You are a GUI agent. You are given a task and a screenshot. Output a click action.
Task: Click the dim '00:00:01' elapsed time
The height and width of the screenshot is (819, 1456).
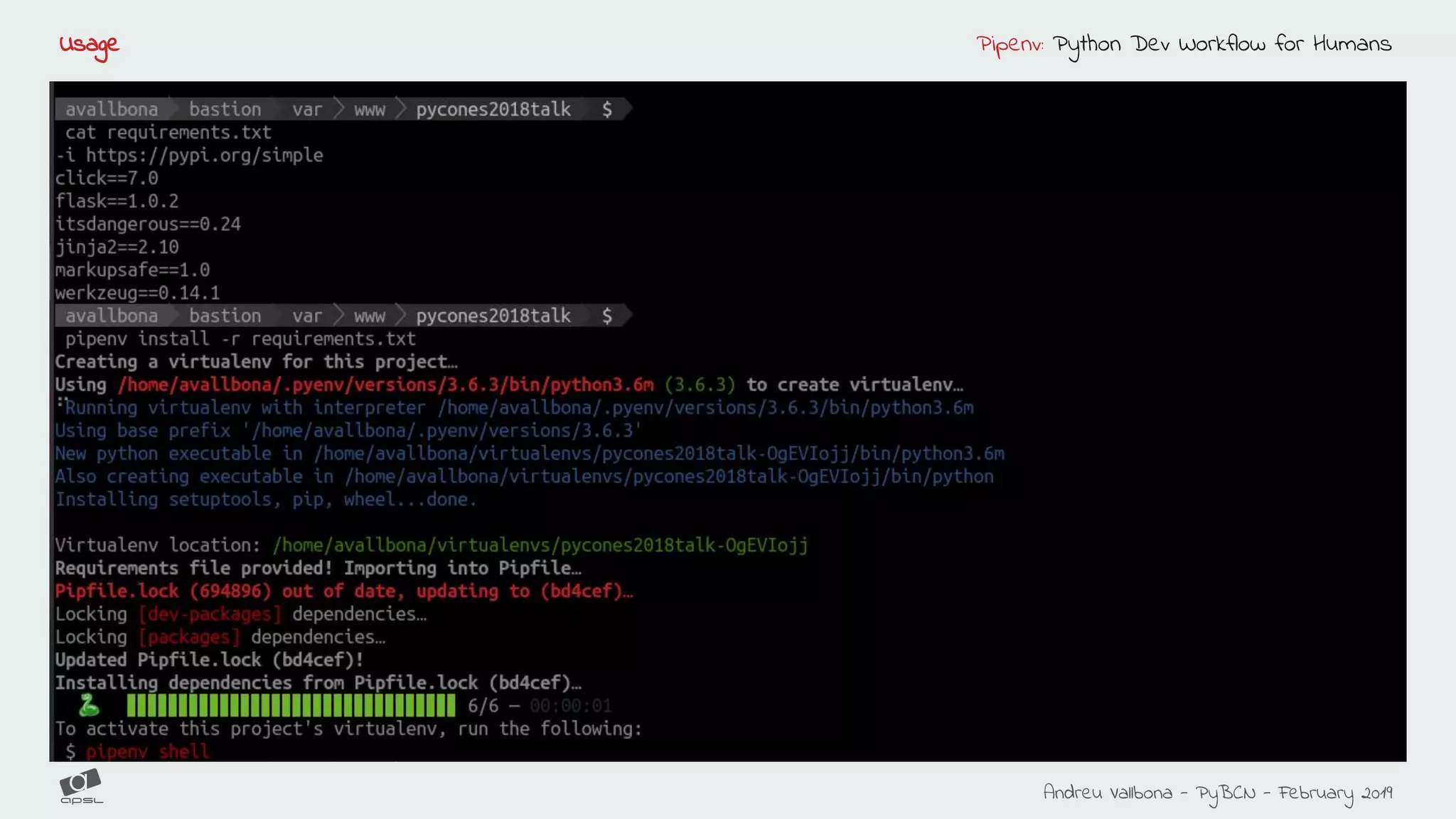[x=571, y=706]
